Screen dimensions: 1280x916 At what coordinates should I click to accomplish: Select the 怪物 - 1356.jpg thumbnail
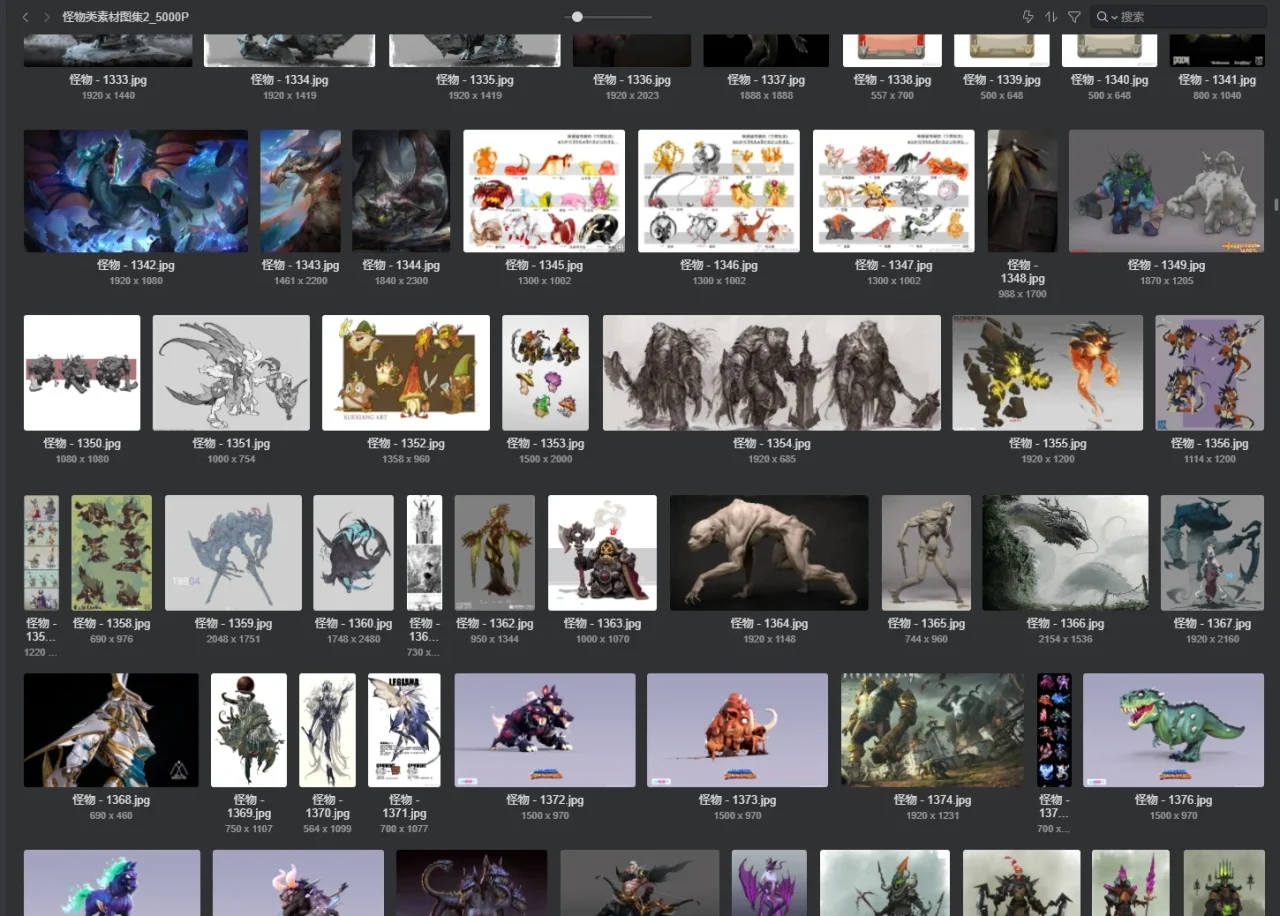1209,373
